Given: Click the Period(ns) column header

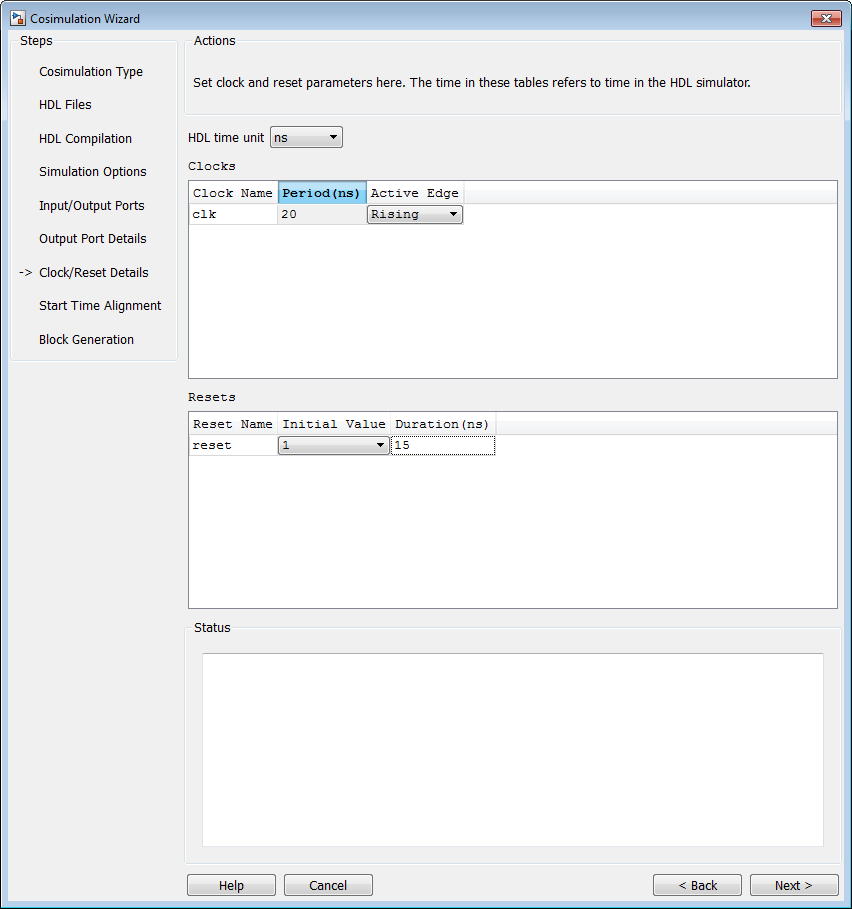Looking at the screenshot, I should (322, 193).
